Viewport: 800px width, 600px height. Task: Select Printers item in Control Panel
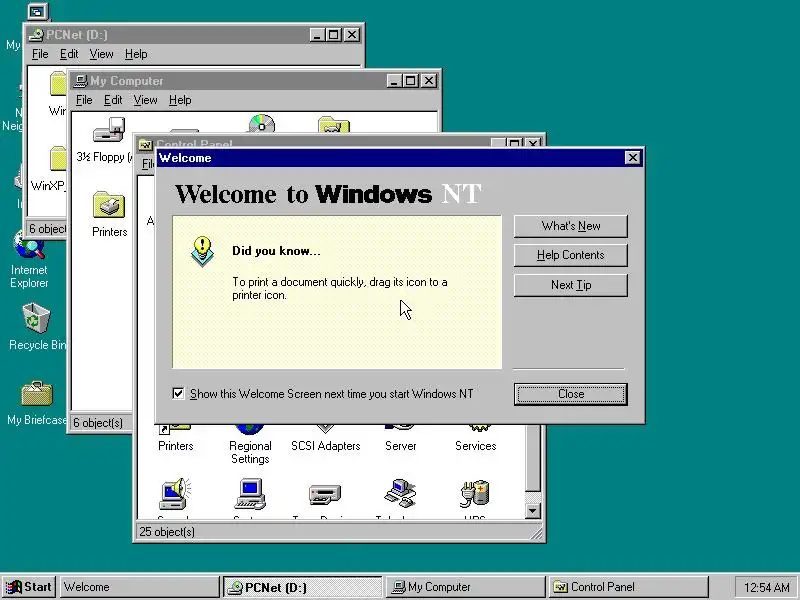tap(176, 440)
